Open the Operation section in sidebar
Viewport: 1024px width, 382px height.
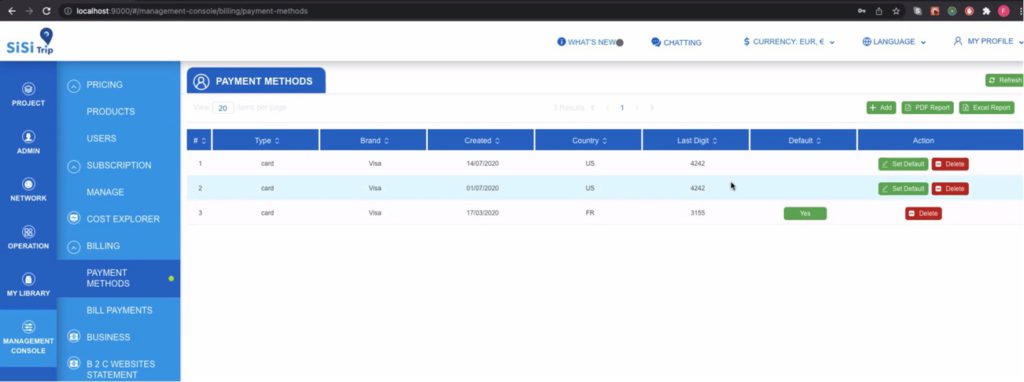point(28,238)
